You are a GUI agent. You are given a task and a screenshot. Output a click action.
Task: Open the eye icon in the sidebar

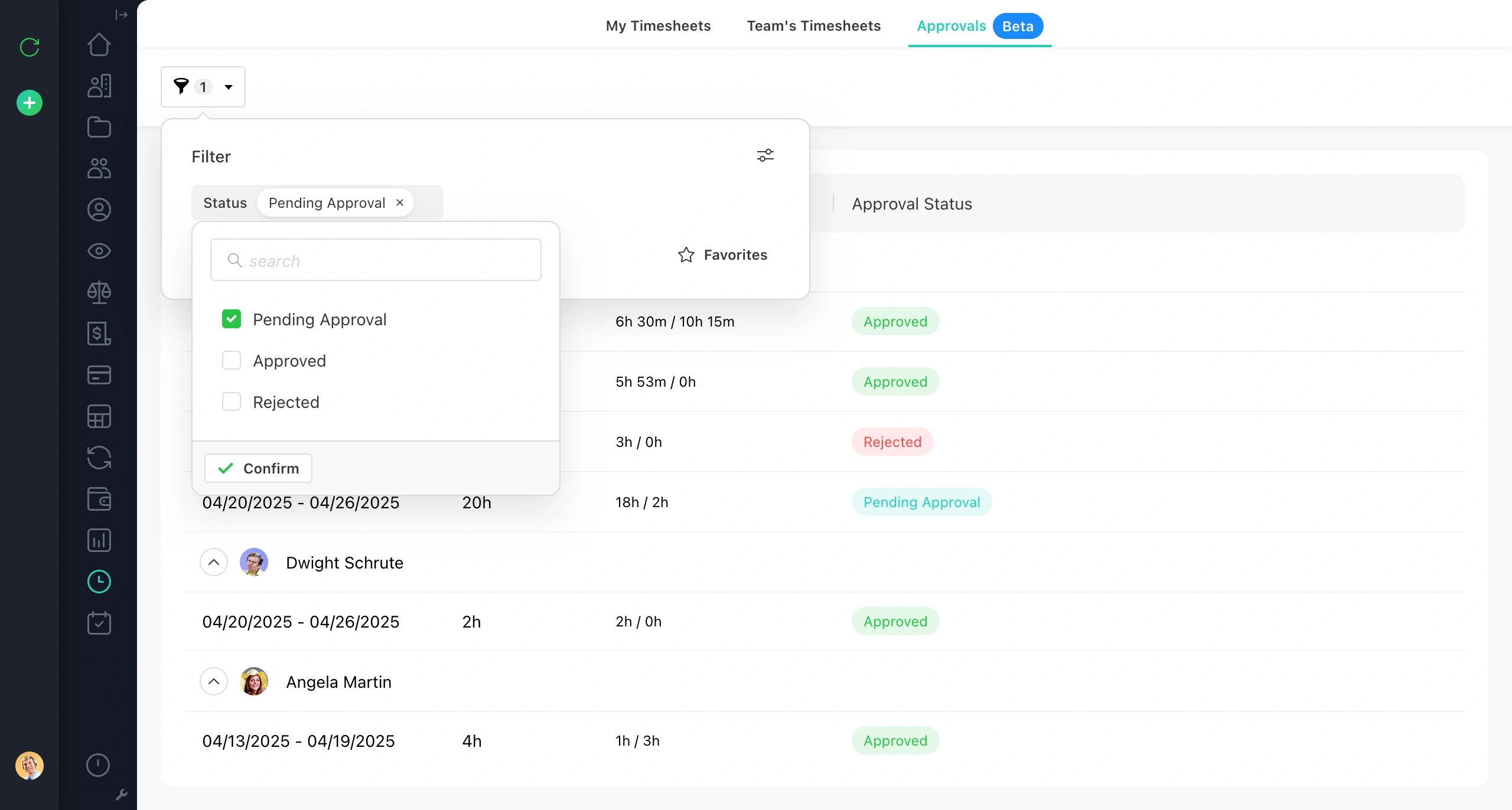(99, 251)
